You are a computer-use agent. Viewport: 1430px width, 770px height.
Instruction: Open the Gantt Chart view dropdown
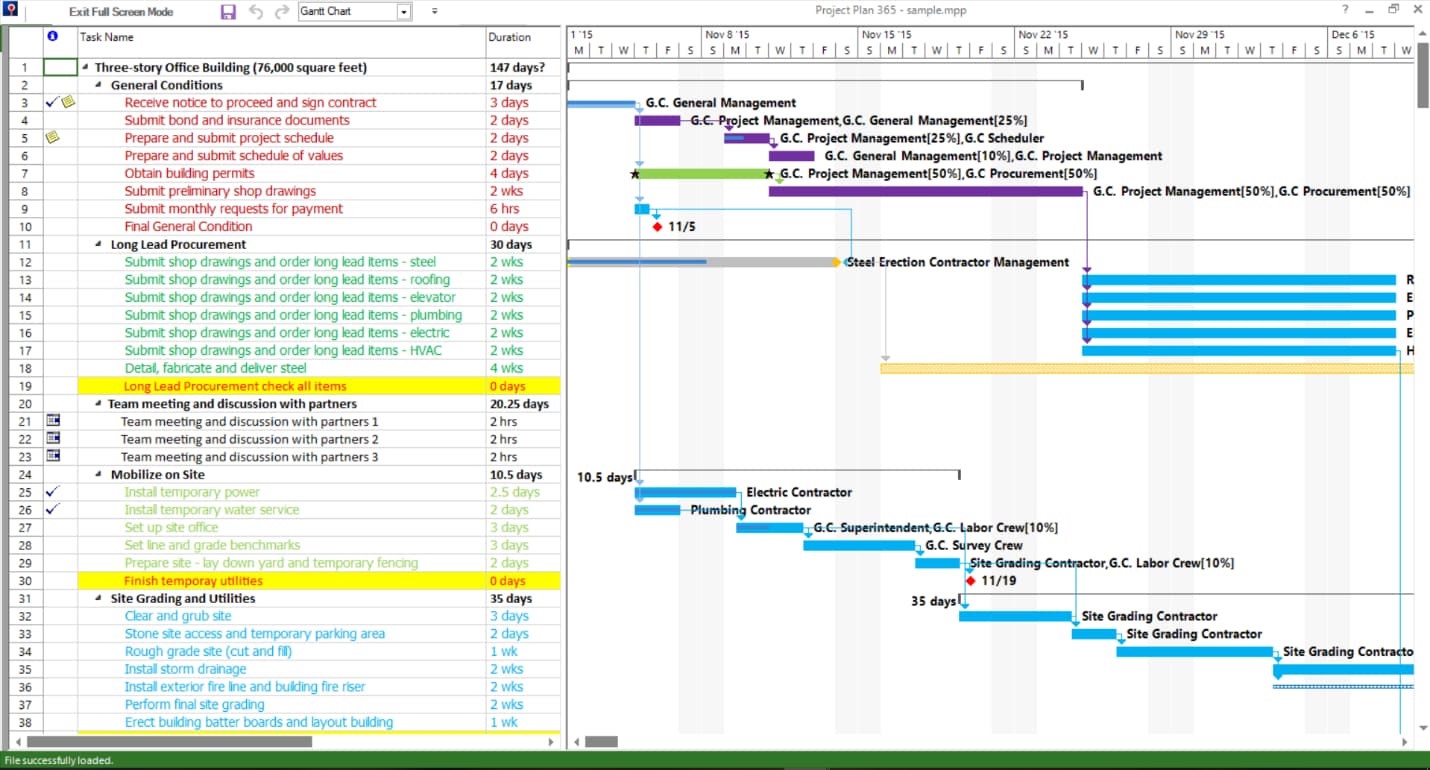pos(404,12)
